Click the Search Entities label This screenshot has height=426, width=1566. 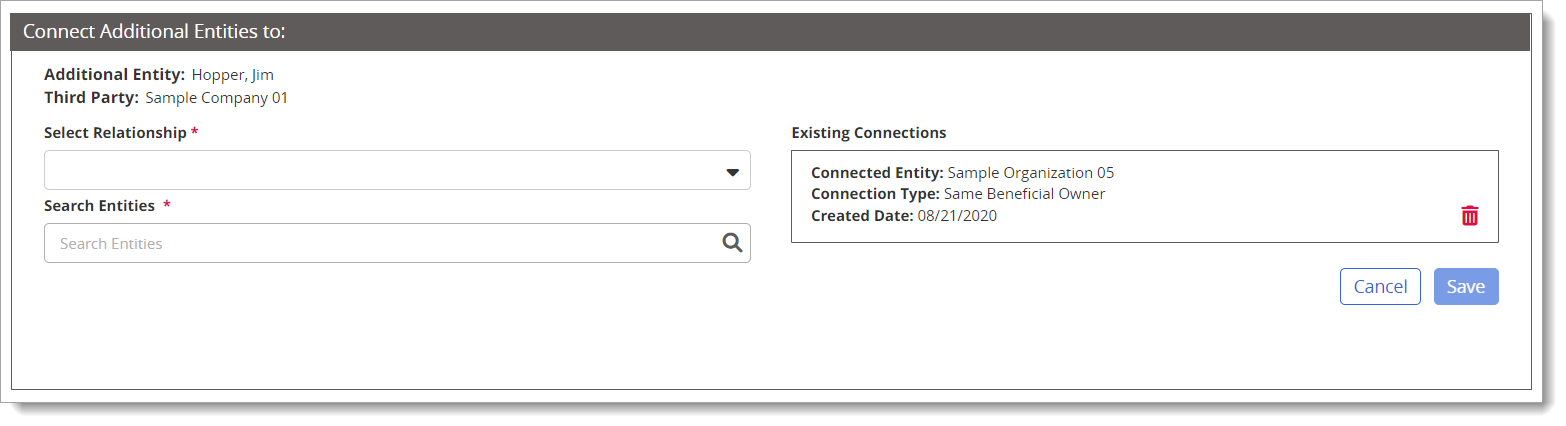pyautogui.click(x=99, y=205)
